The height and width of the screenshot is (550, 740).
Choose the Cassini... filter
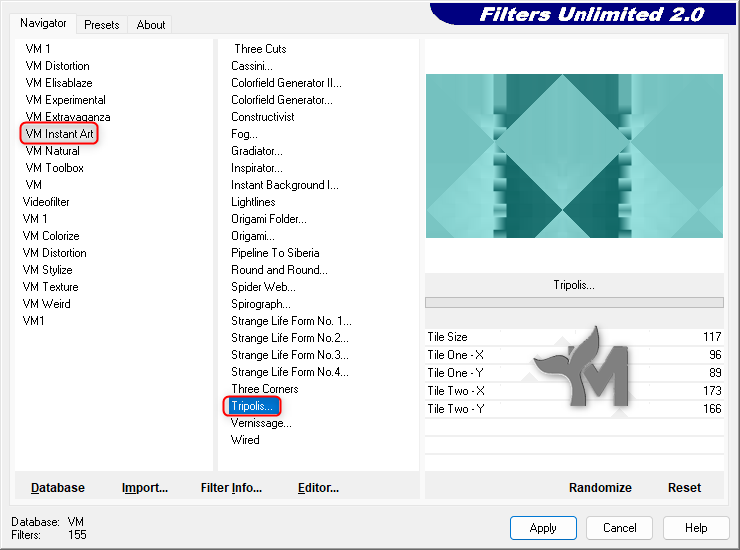pos(252,66)
